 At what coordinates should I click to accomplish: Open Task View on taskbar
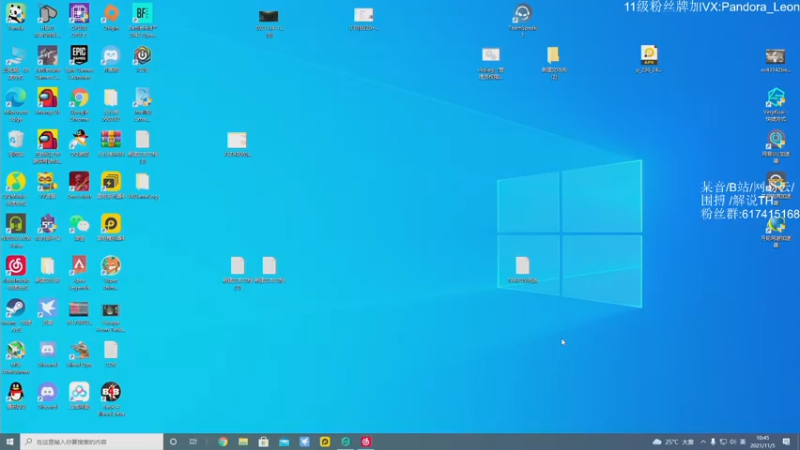point(193,442)
